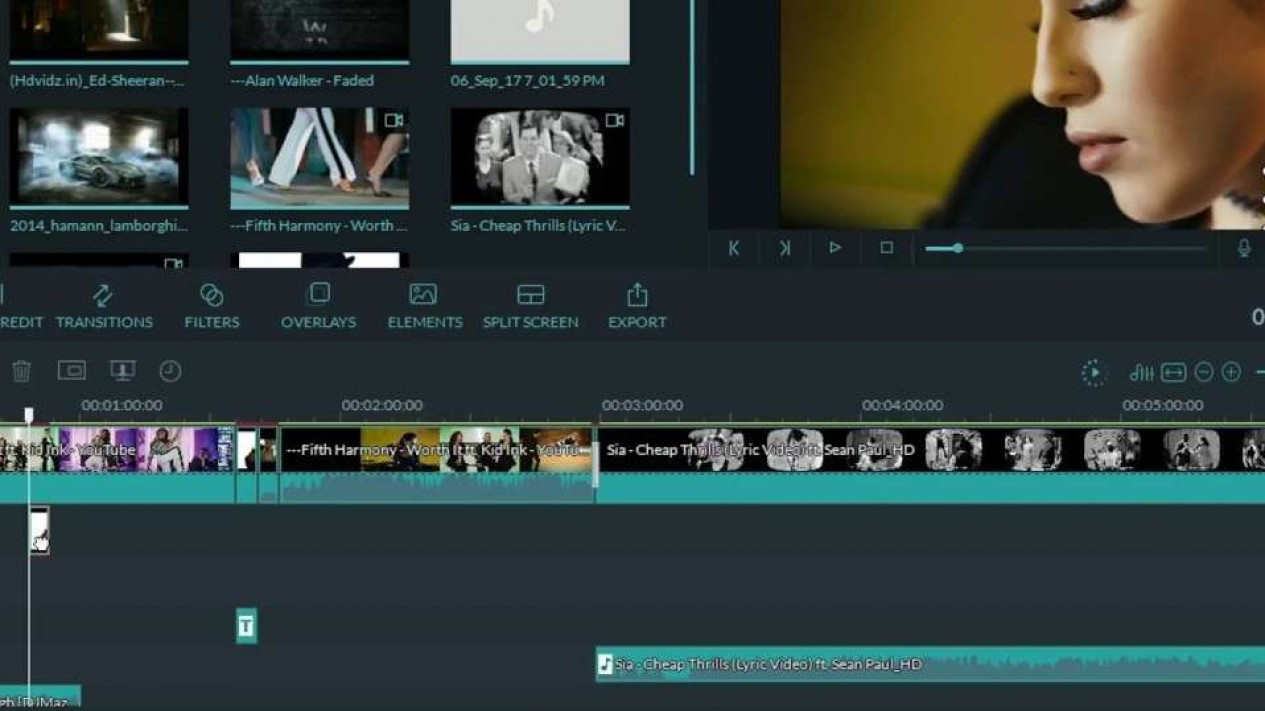Select the Alan Walker - Faded thumbnail
Viewport: 1265px width, 711px height.
click(x=320, y=30)
